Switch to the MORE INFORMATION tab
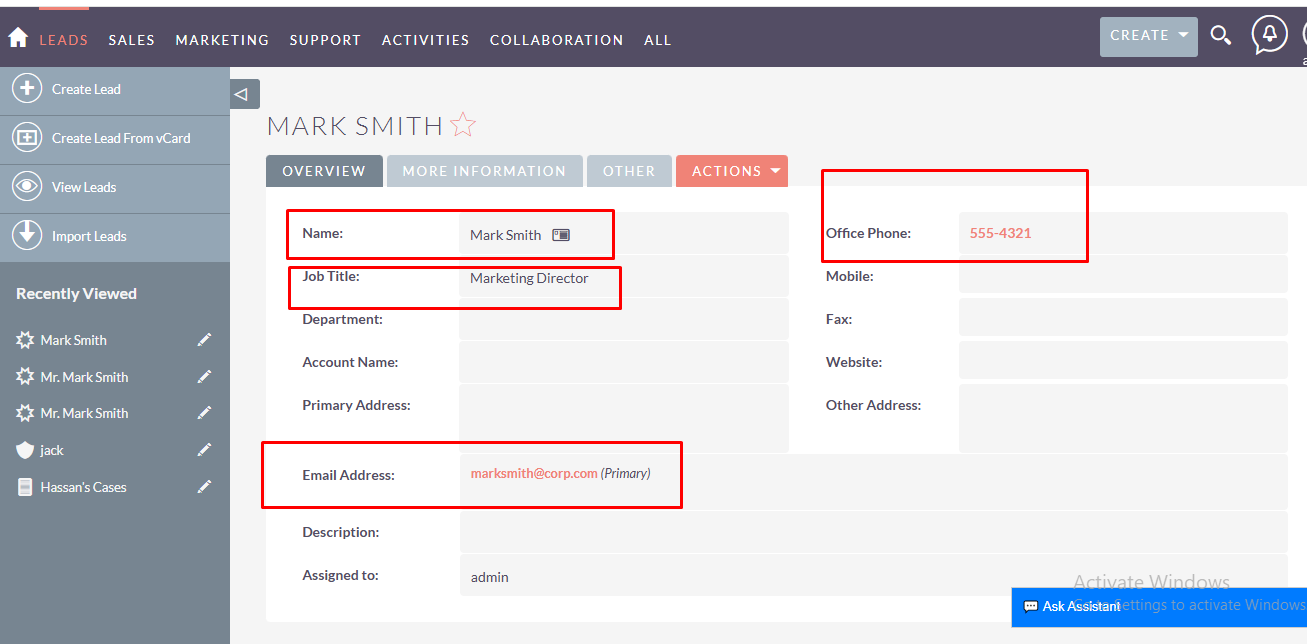 coord(484,171)
